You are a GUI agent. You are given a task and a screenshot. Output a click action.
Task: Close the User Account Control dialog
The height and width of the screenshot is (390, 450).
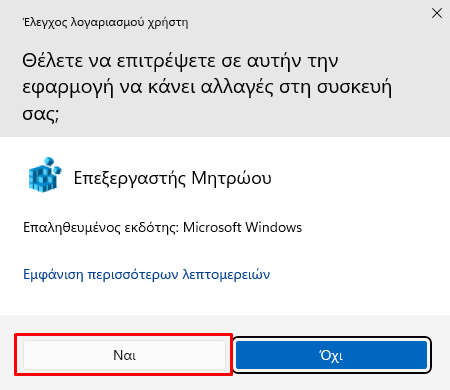click(437, 13)
